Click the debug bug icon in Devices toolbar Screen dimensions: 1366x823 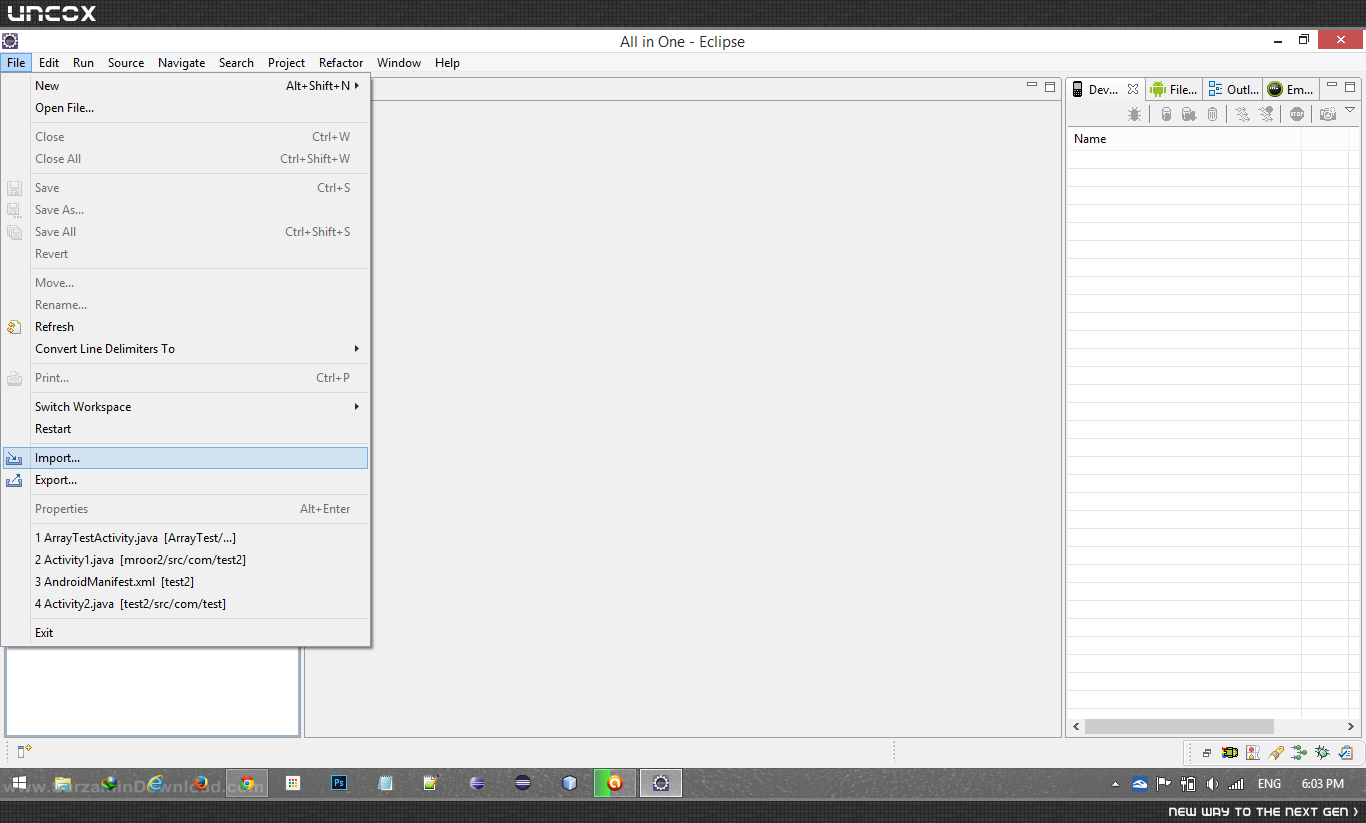tap(1134, 114)
